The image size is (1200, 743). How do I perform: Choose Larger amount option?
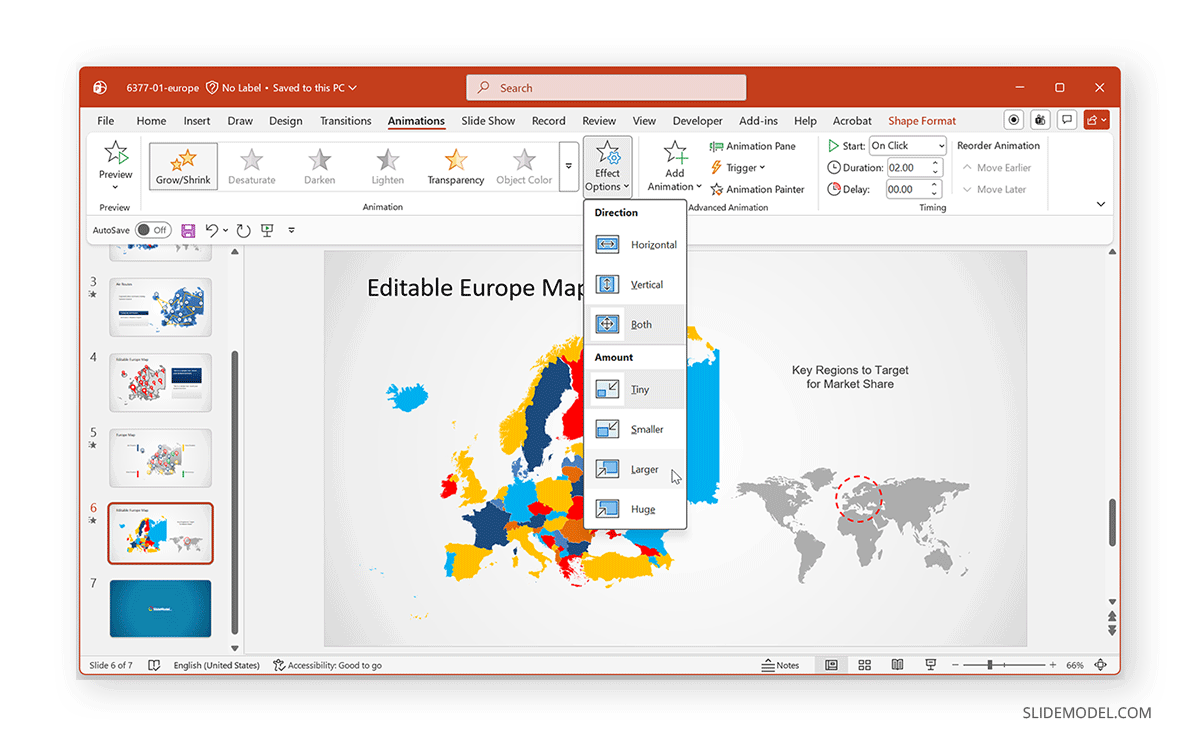click(635, 469)
